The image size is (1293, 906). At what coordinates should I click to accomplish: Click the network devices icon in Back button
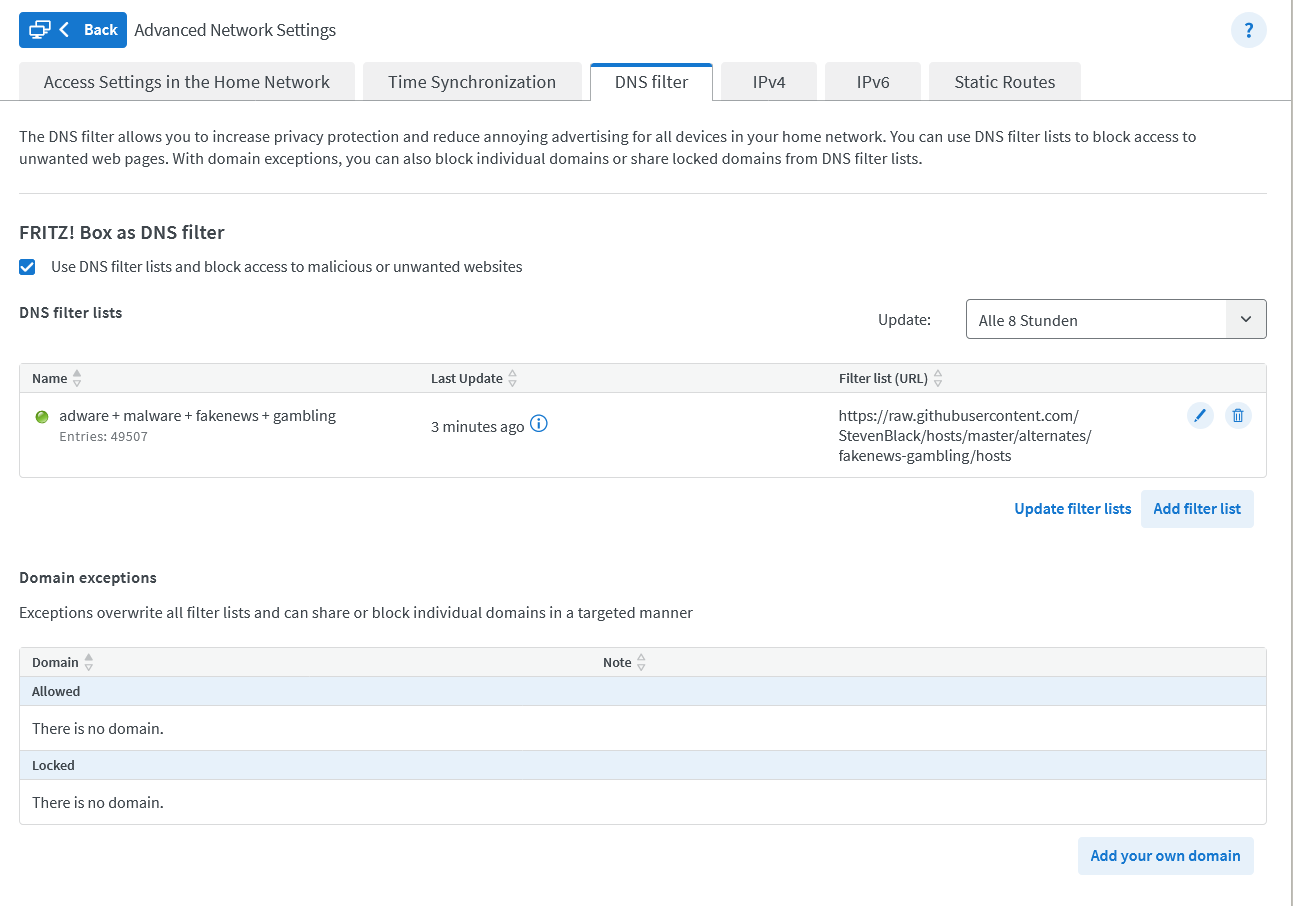tap(40, 30)
